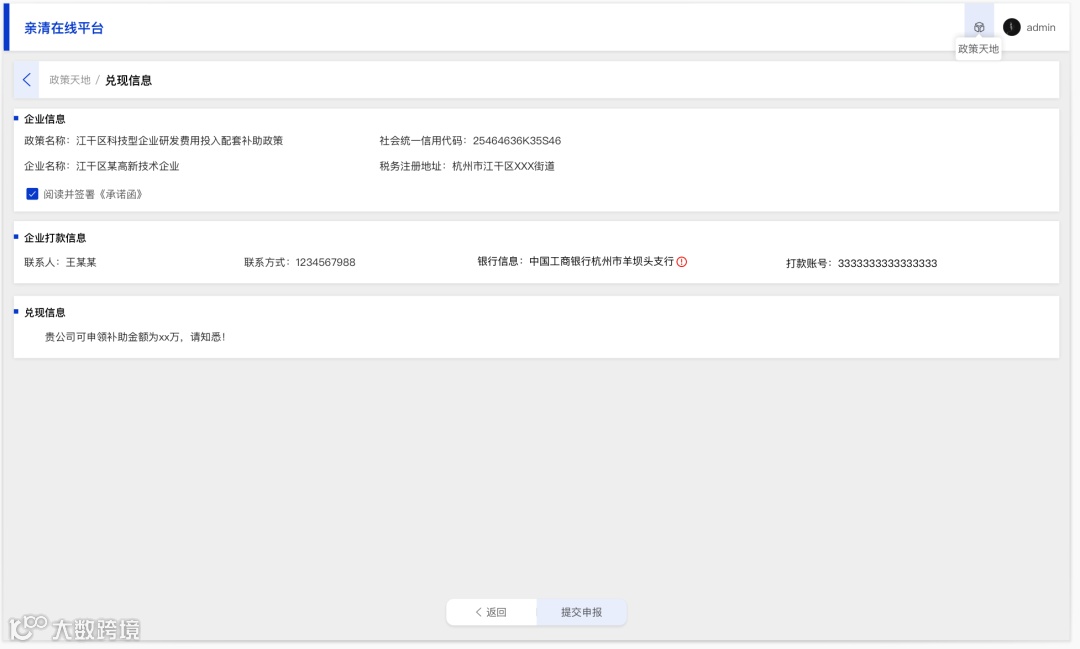Viewport: 1080px width, 649px height.
Task: Submit with the 提交申报 button
Action: click(x=581, y=612)
